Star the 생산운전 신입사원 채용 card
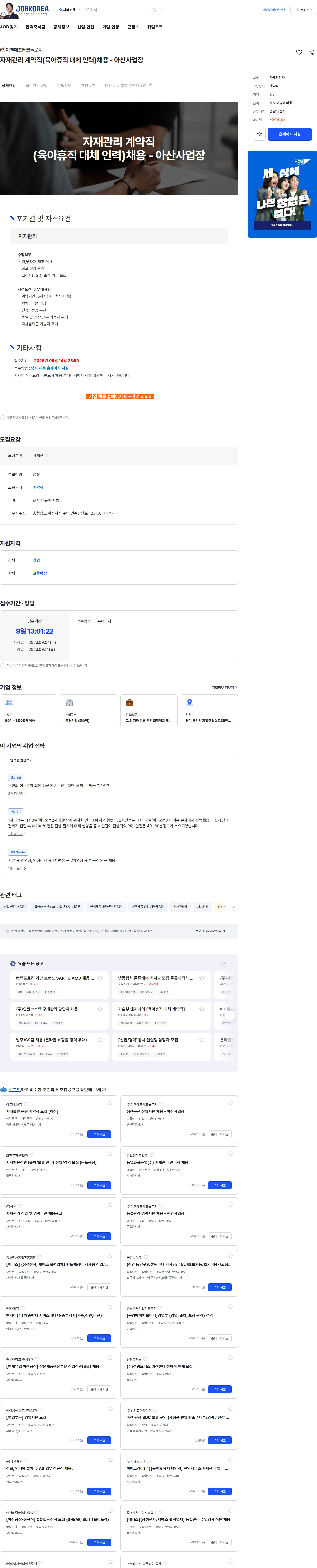This screenshot has width=317, height=1568. [x=231, y=1102]
